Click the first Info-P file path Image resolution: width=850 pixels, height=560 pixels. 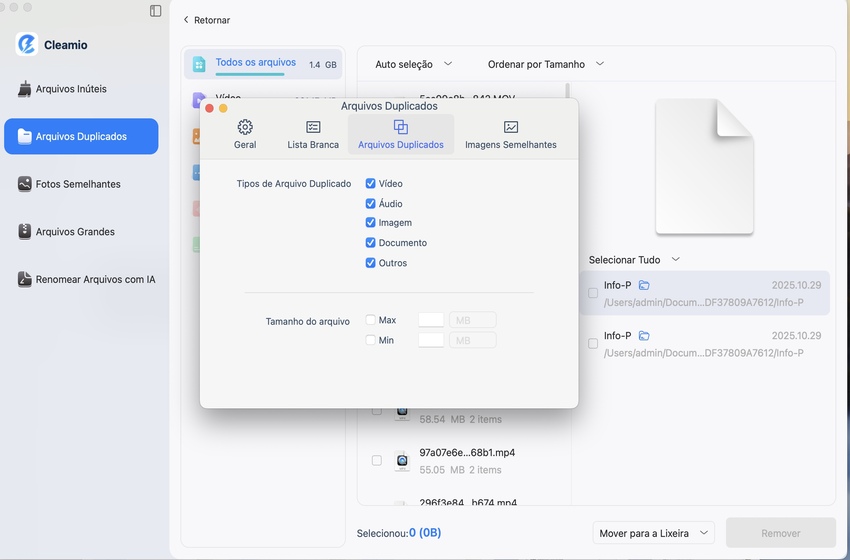[x=704, y=302]
